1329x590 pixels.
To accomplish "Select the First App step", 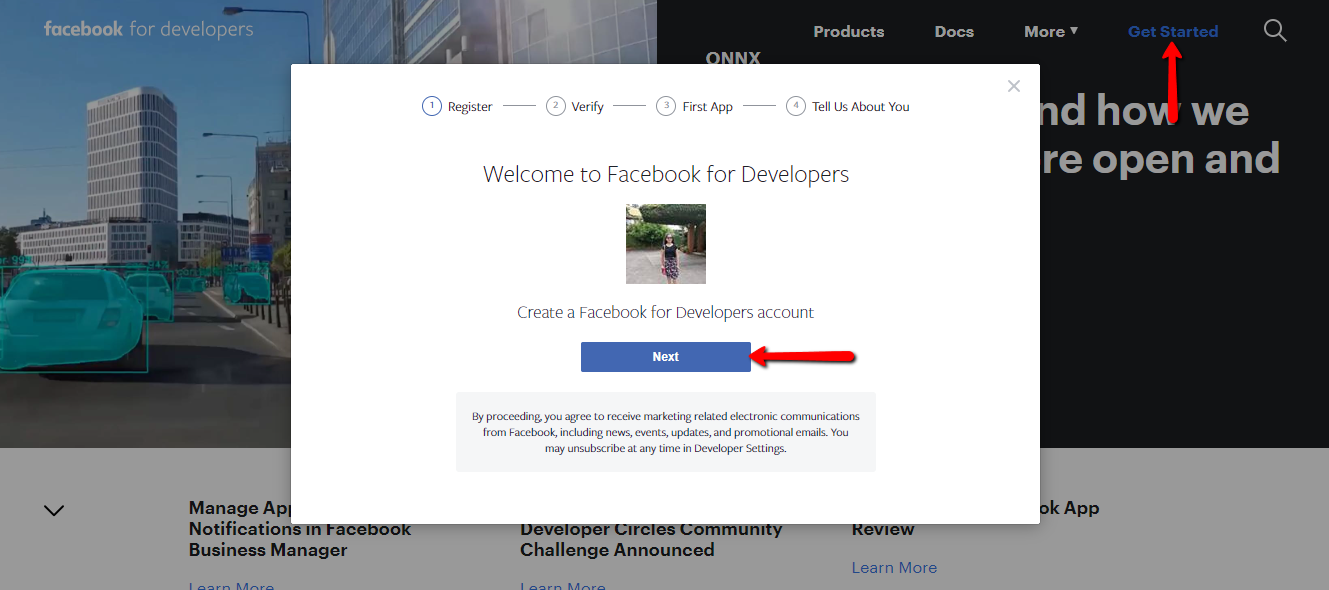I will [x=695, y=106].
